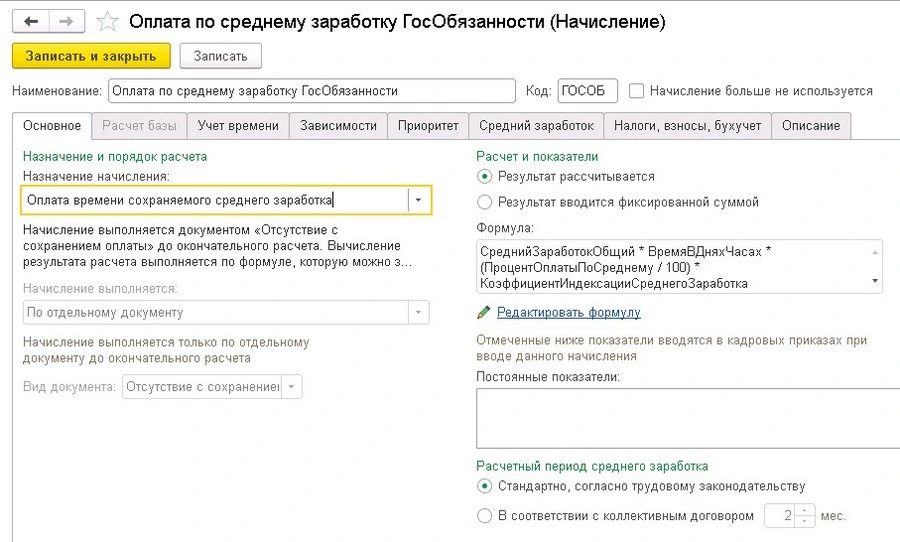Add form to favorites with star icon
Image resolution: width=900 pixels, height=542 pixels.
[x=106, y=20]
